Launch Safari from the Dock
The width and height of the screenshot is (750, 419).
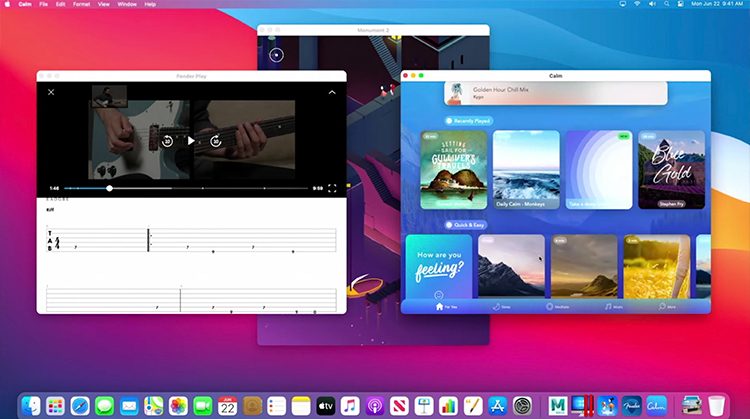click(x=80, y=406)
